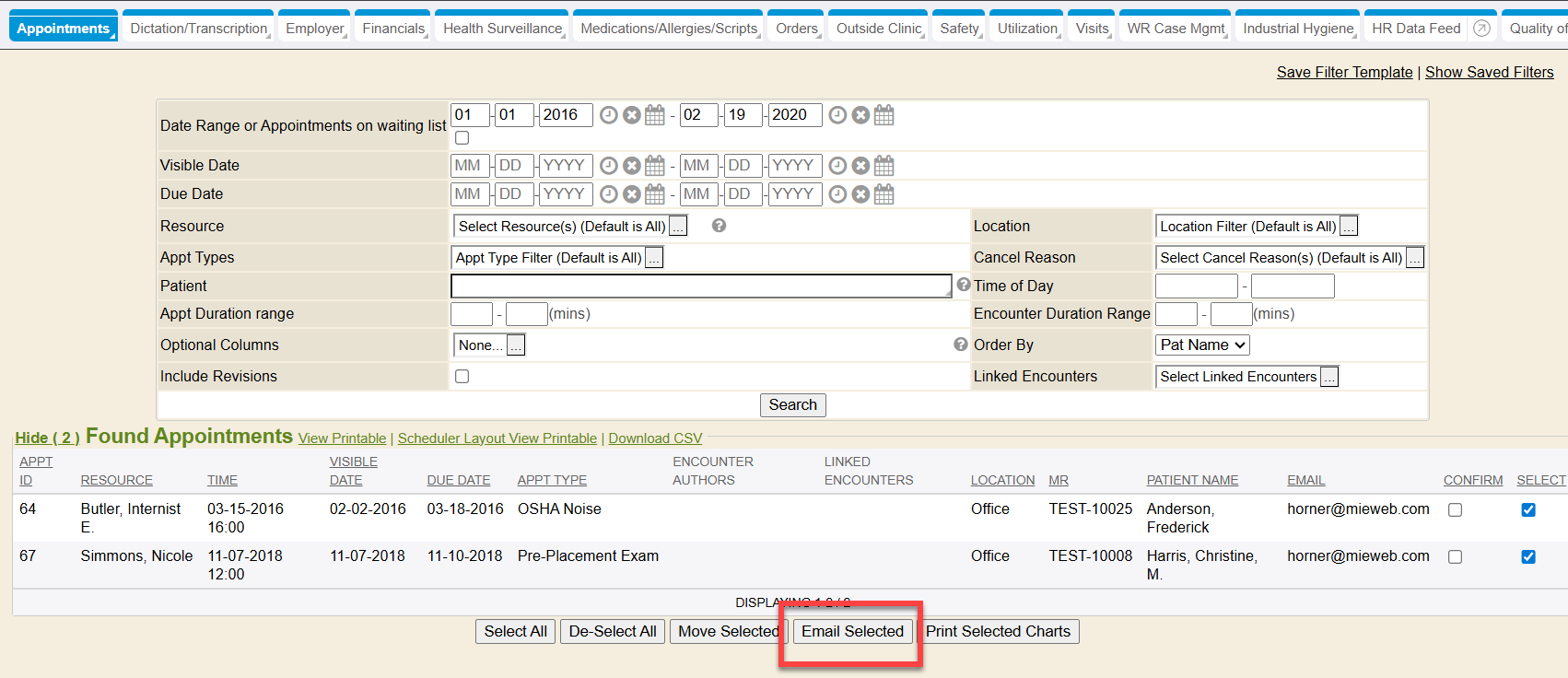This screenshot has width=1568, height=678.
Task: Click help icon beside Patient field
Action: 964,285
